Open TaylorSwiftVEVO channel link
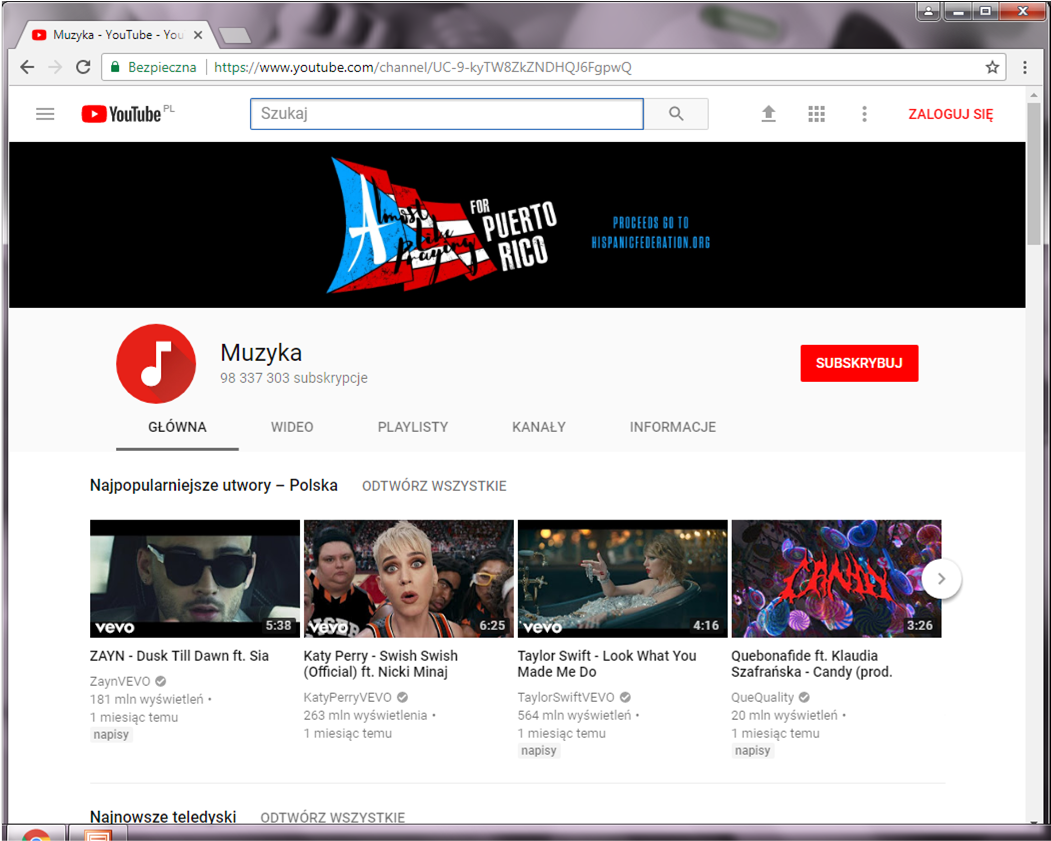The image size is (1051, 841). [x=566, y=698]
